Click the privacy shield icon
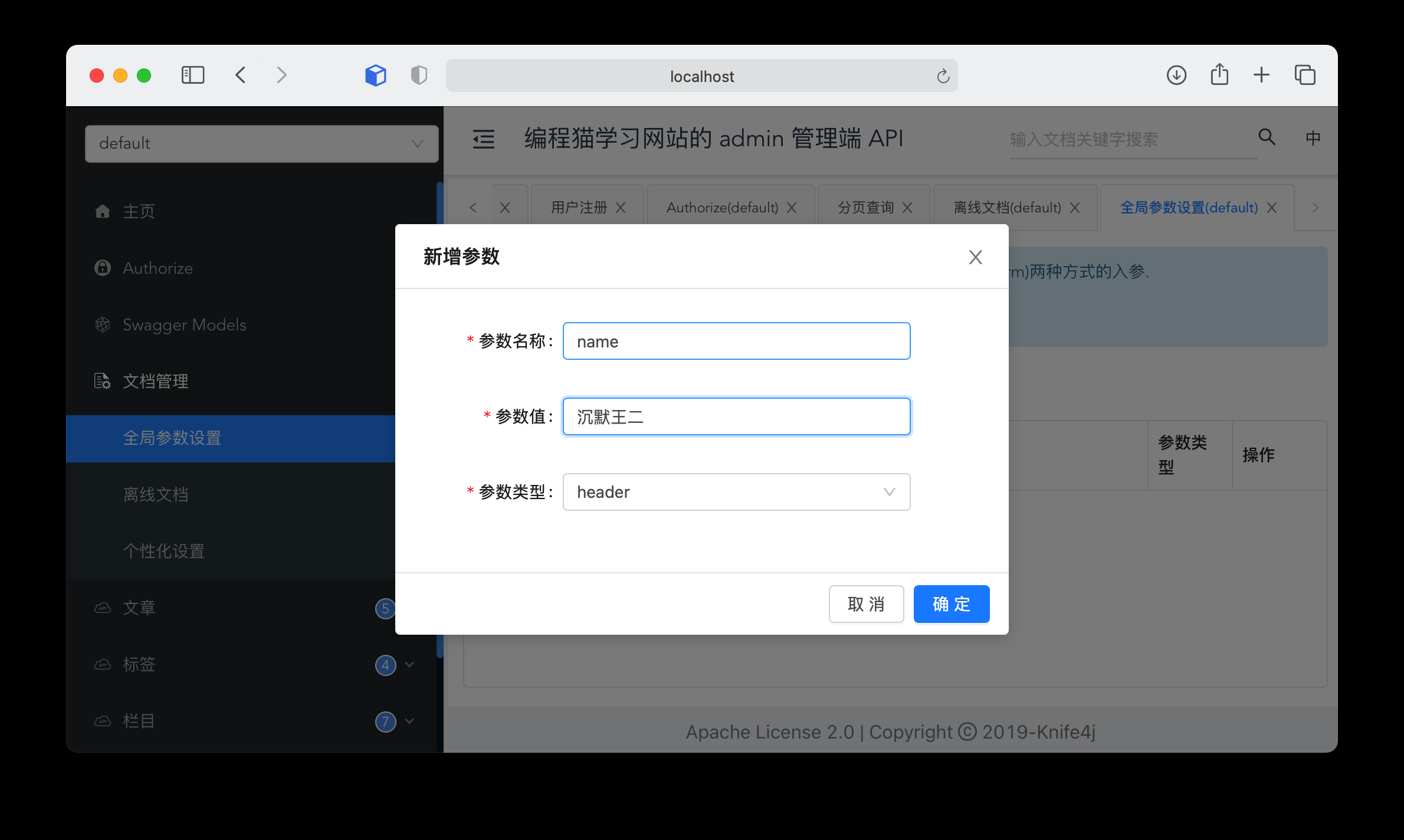The width and height of the screenshot is (1404, 840). (x=419, y=76)
